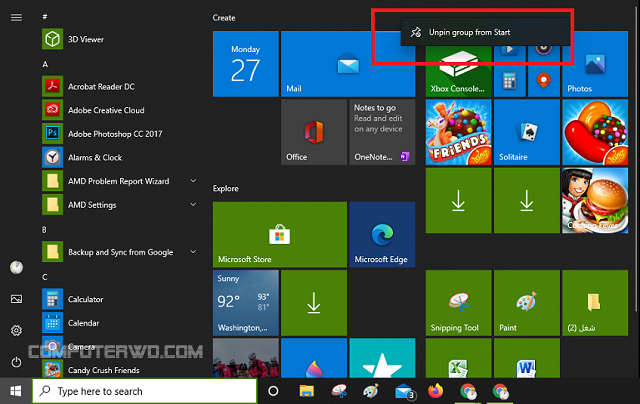This screenshot has width=640, height=404.
Task: Open the Photos tile
Action: (595, 64)
